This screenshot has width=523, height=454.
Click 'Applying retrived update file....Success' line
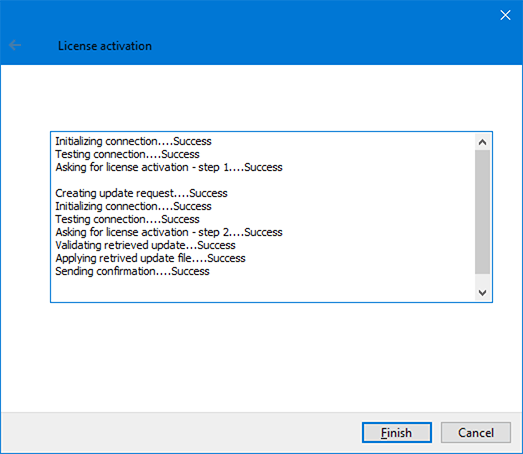(x=150, y=258)
